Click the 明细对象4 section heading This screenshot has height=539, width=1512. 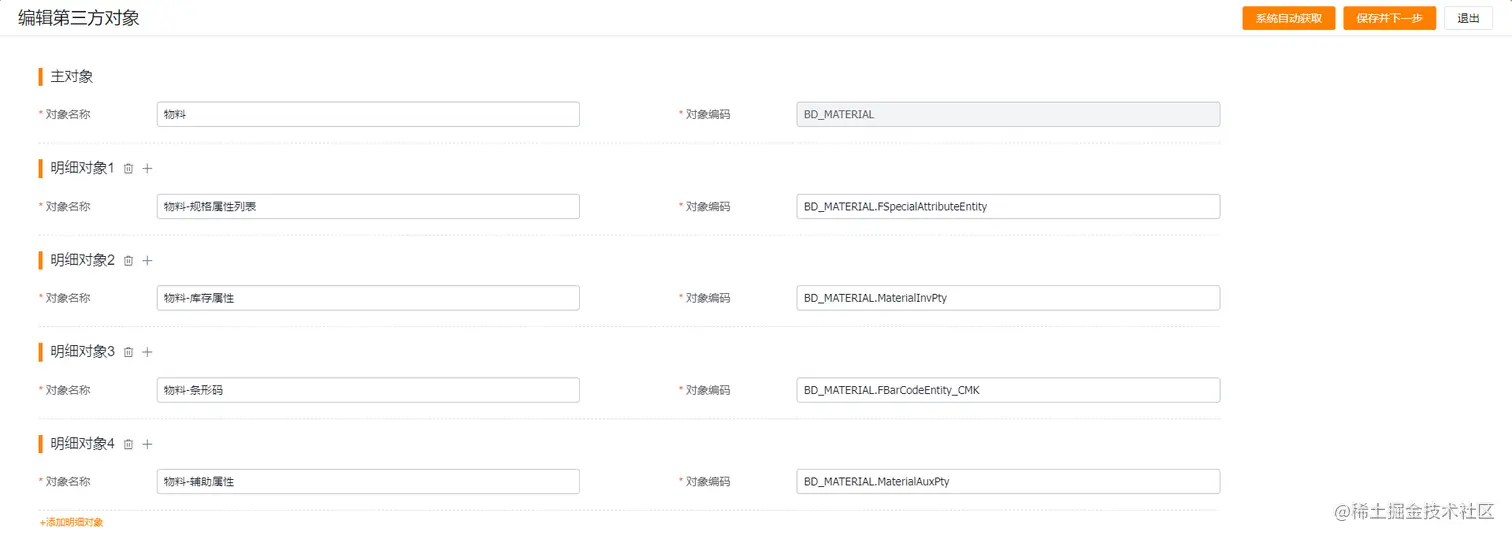click(x=83, y=444)
